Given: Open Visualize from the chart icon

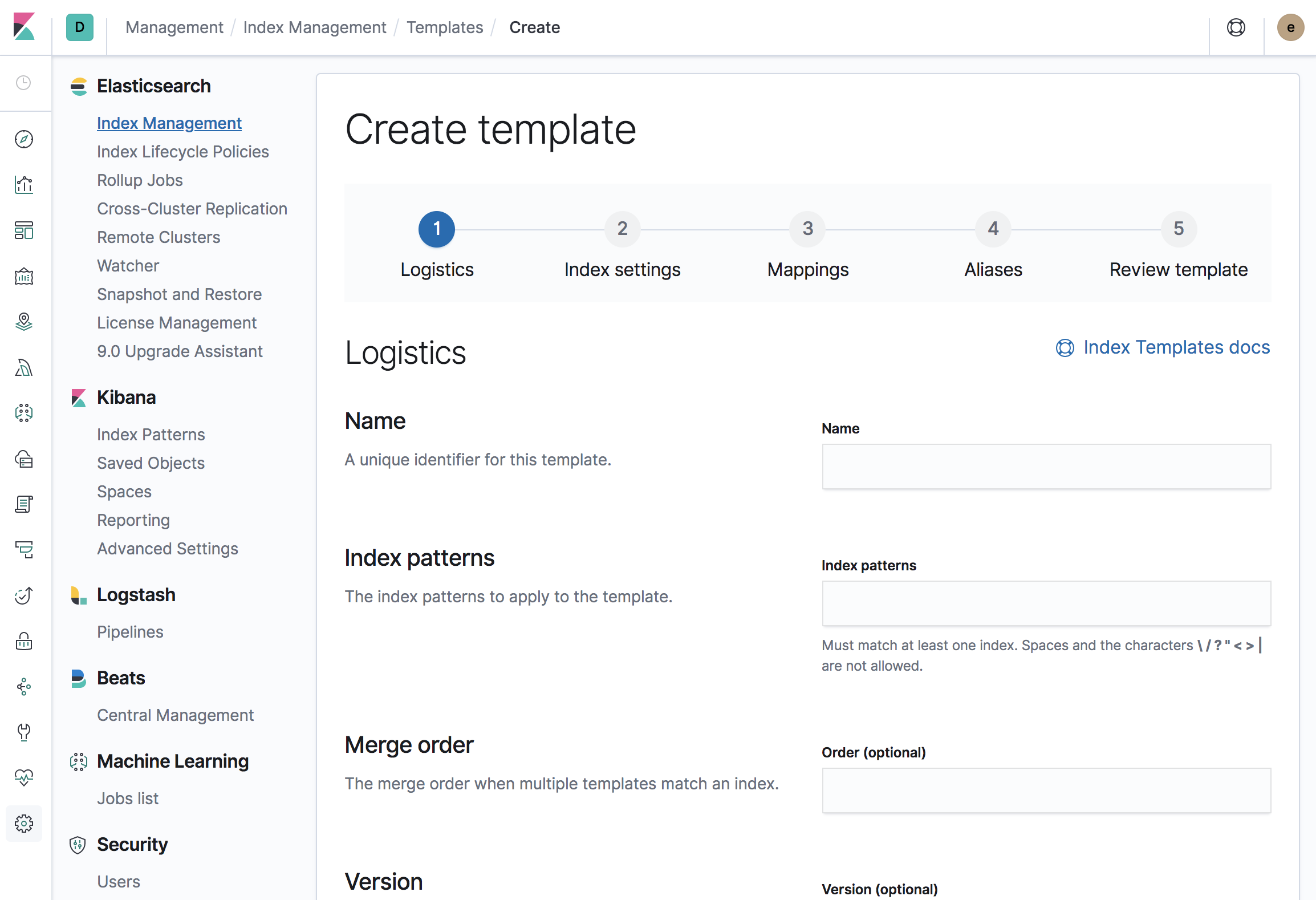Looking at the screenshot, I should [x=24, y=185].
